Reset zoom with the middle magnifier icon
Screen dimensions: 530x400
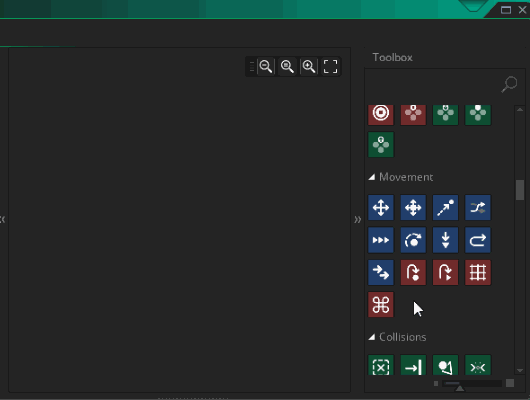coord(287,66)
